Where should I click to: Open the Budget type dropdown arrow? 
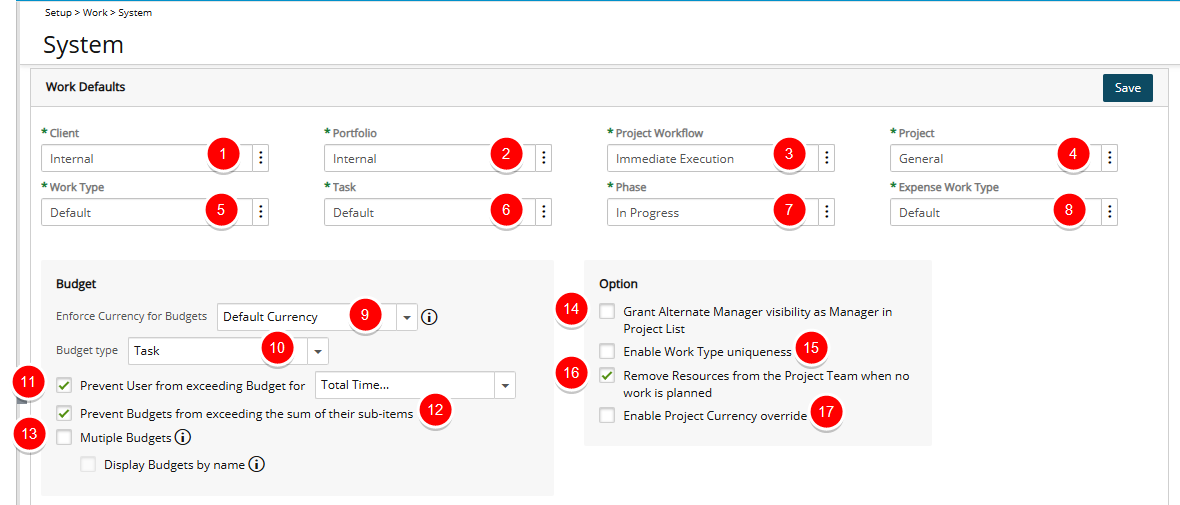[318, 351]
